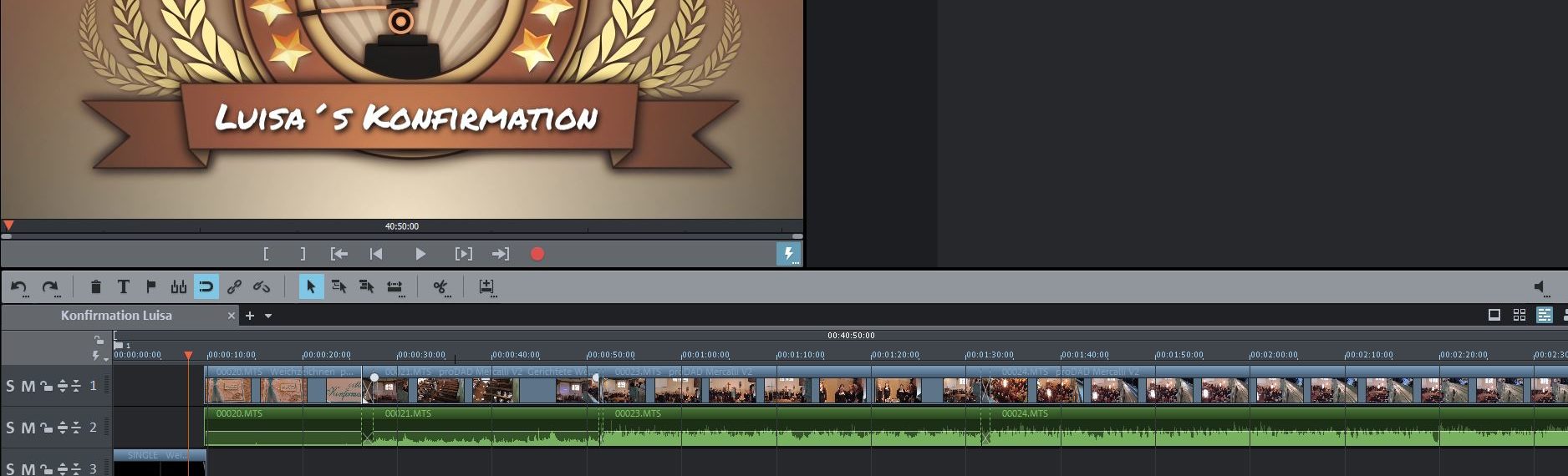1568x476 pixels.
Task: Start playback in preview monitor
Action: 420,254
